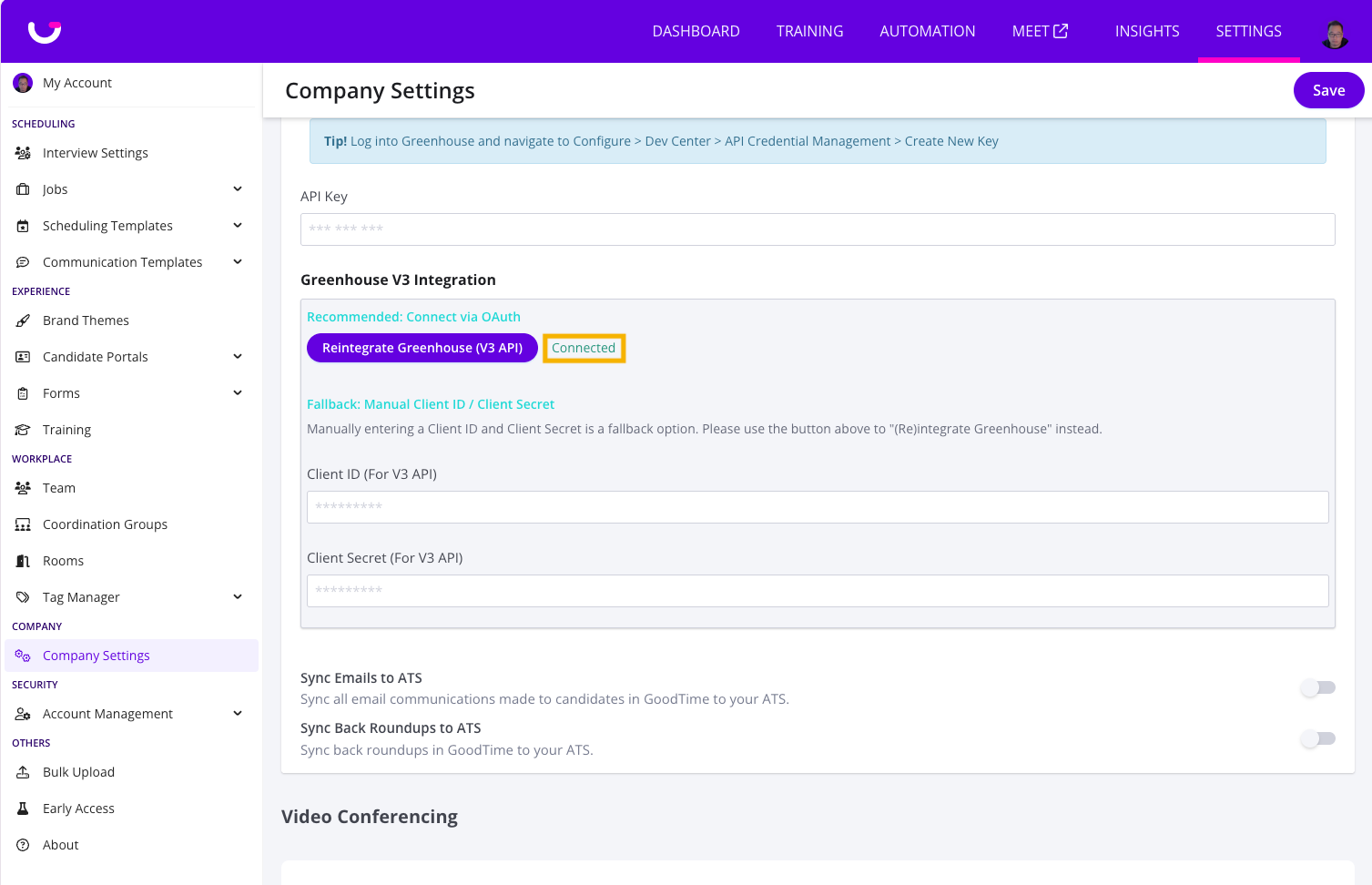This screenshot has height=885, width=1372.
Task: Click the Tag Manager tag icon
Action: 23,597
